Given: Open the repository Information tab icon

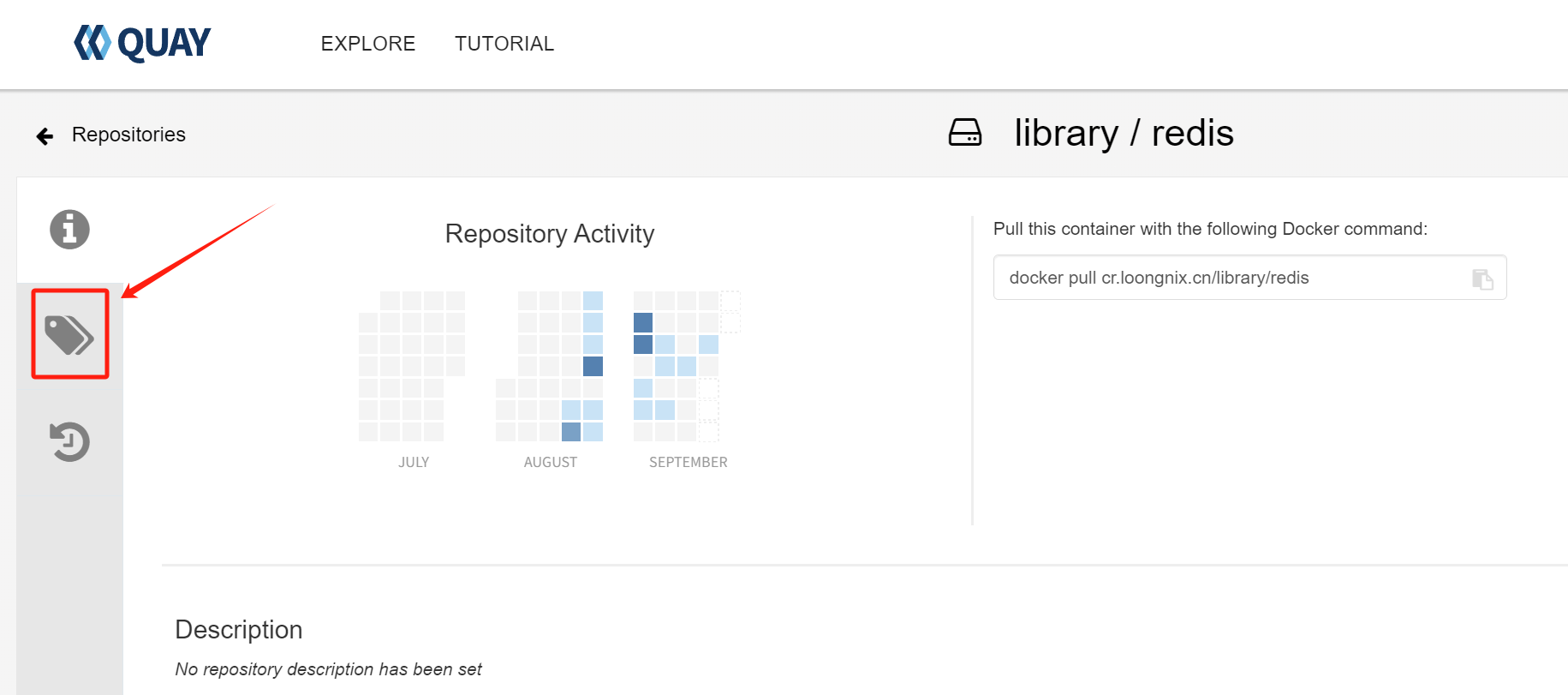Looking at the screenshot, I should click(x=69, y=230).
